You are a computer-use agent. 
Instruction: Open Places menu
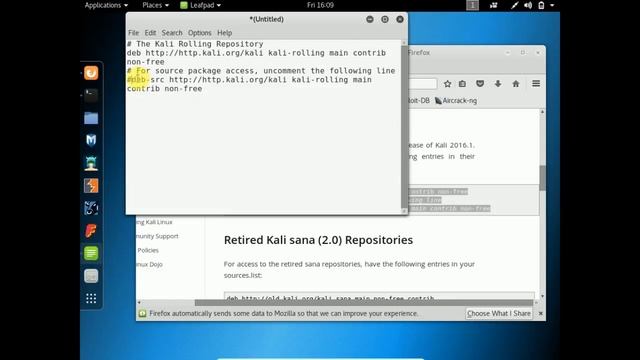(x=155, y=5)
